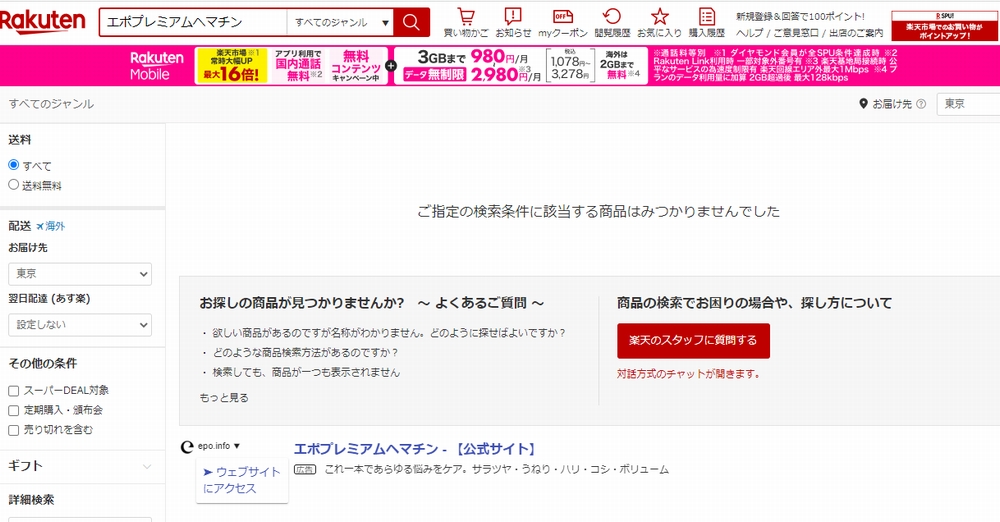Click the 最大16倍 banner tile
This screenshot has height=522, width=1000.
click(x=231, y=66)
